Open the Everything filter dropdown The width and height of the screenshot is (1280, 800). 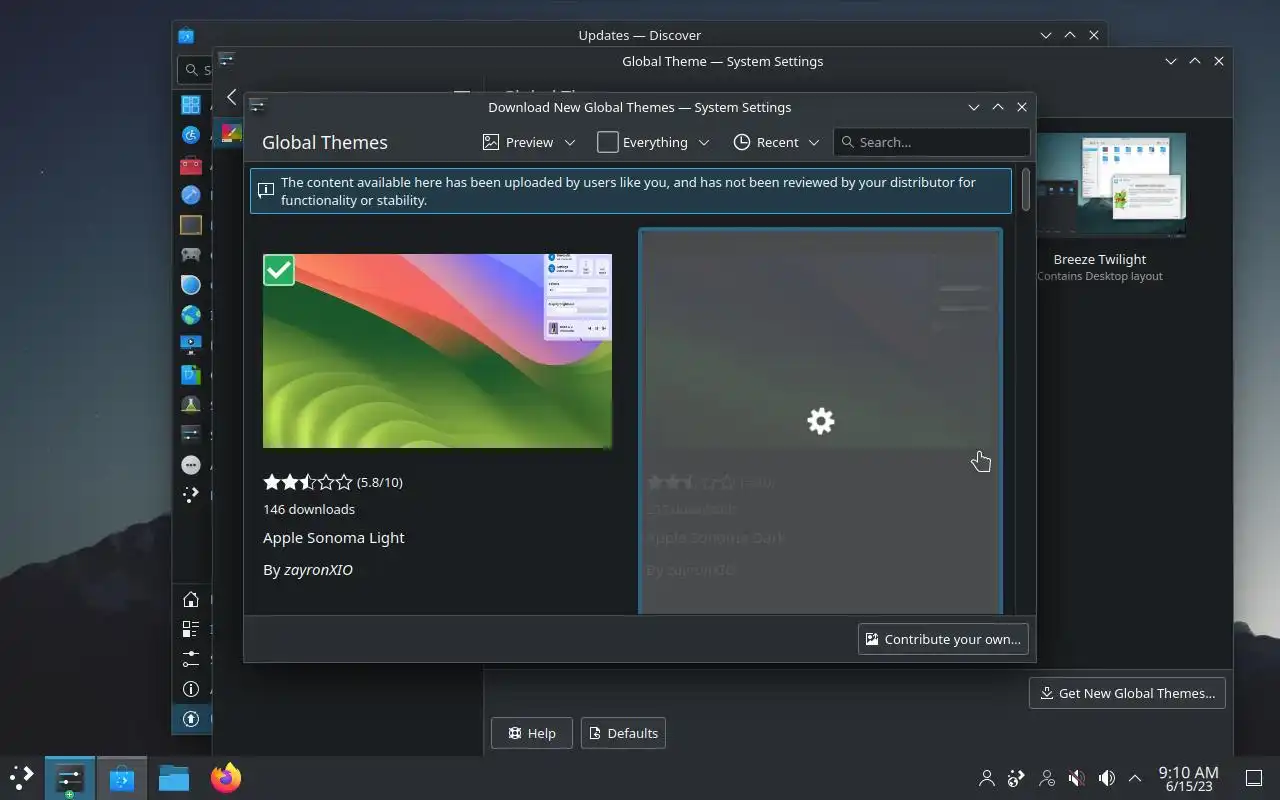[653, 142]
